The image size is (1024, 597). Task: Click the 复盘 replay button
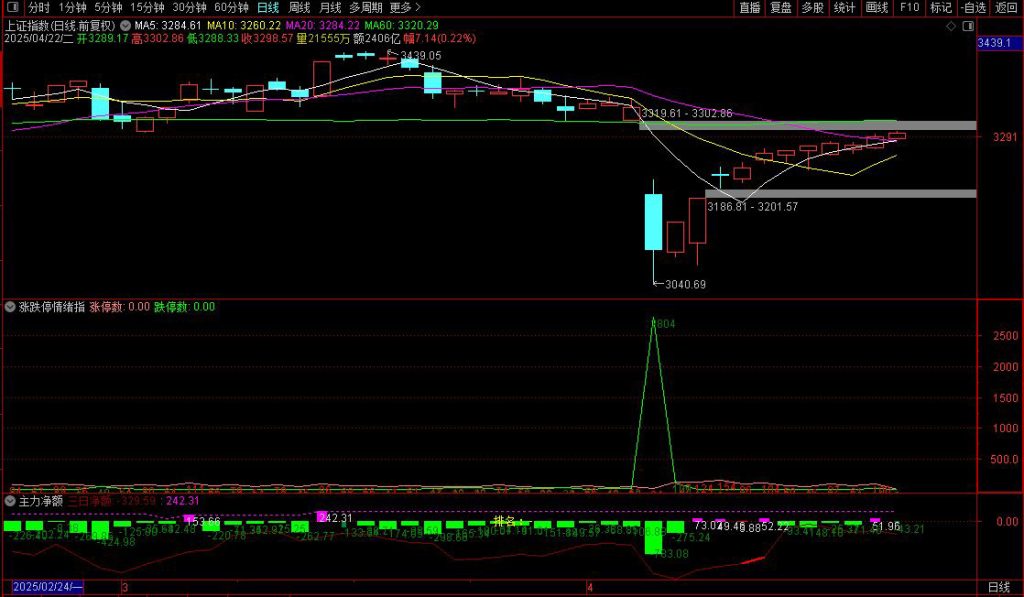pos(781,7)
